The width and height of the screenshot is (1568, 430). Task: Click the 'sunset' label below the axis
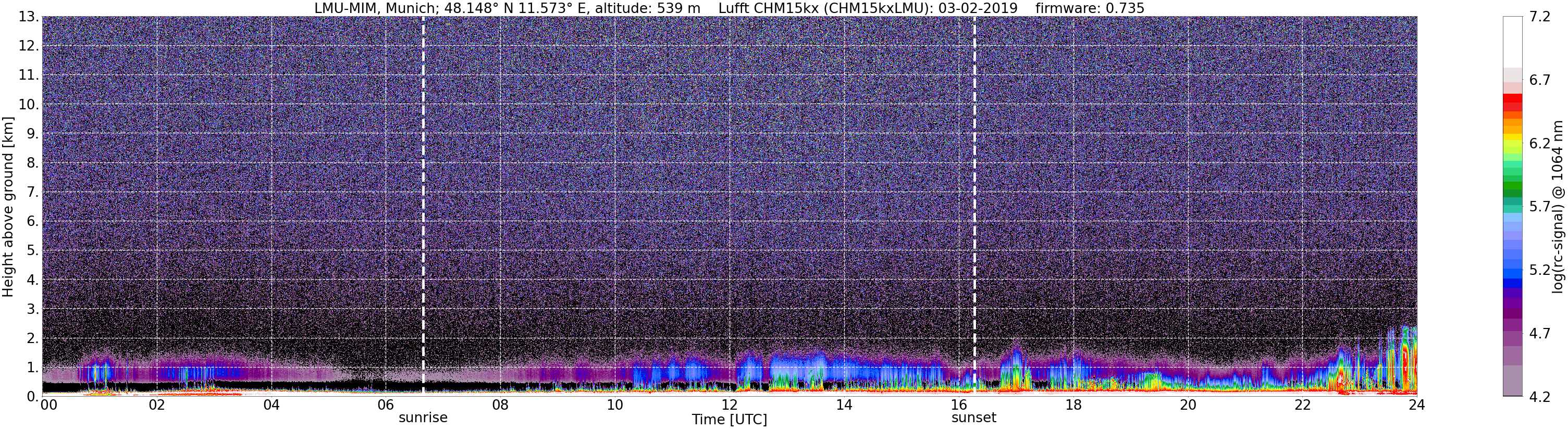click(974, 418)
